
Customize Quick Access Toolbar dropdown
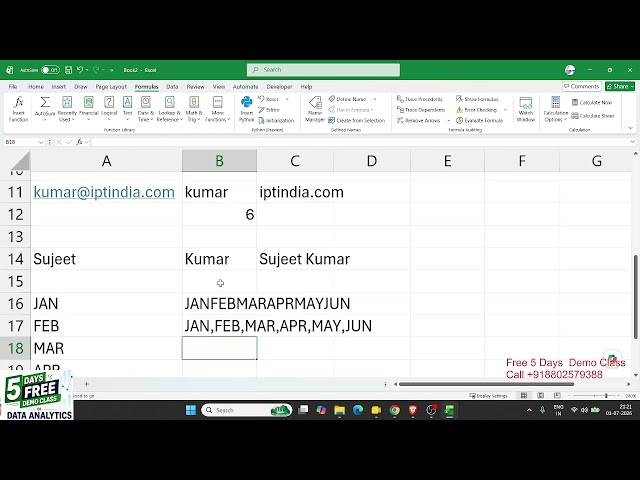[x=111, y=70]
